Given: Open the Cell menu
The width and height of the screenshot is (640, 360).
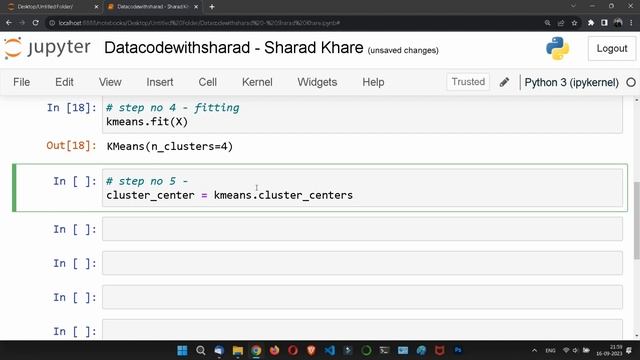Looking at the screenshot, I should coord(207,82).
